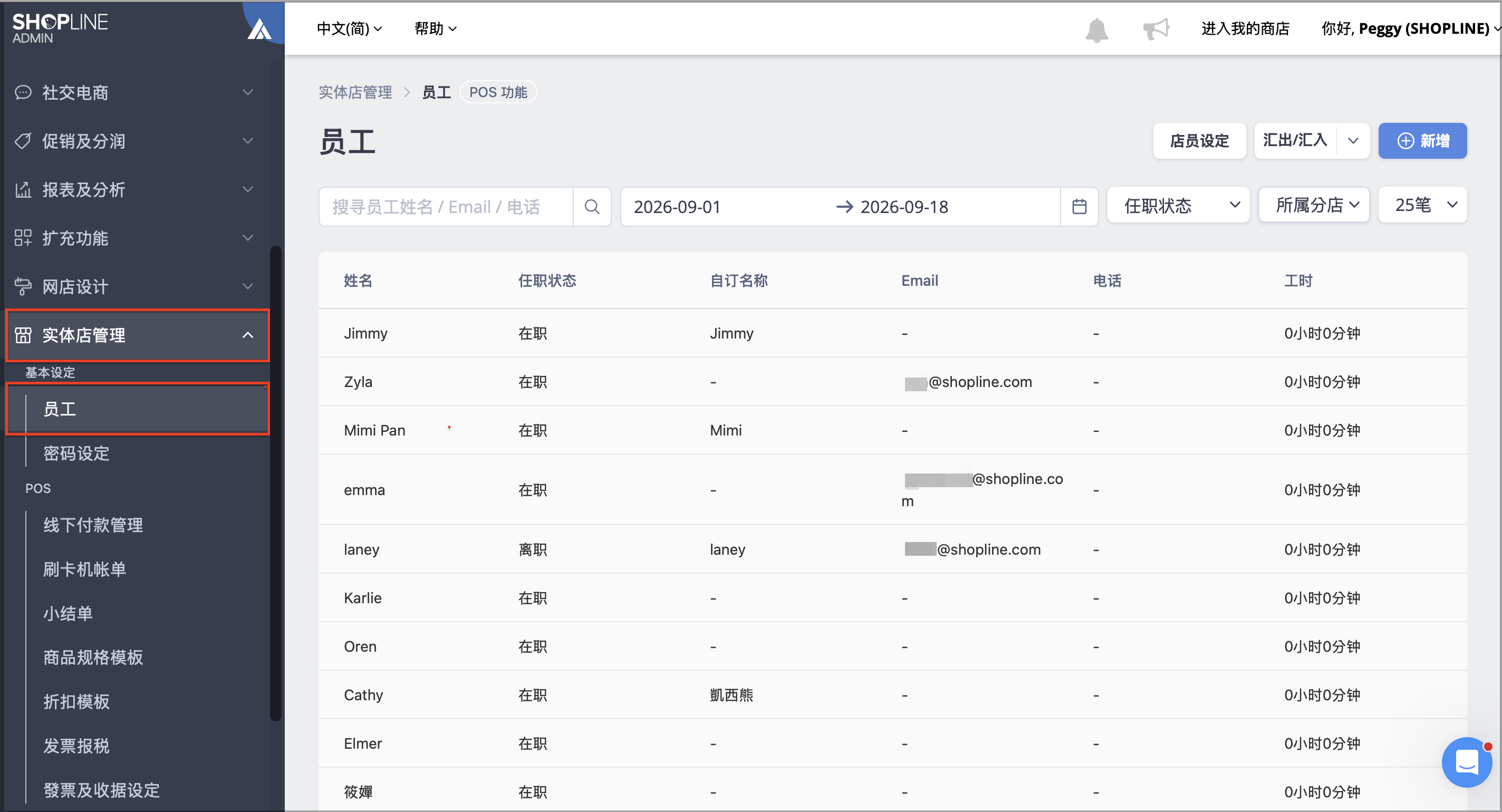The image size is (1502, 812).
Task: Expand the 社交电商 sidebar menu
Action: pyautogui.click(x=137, y=92)
